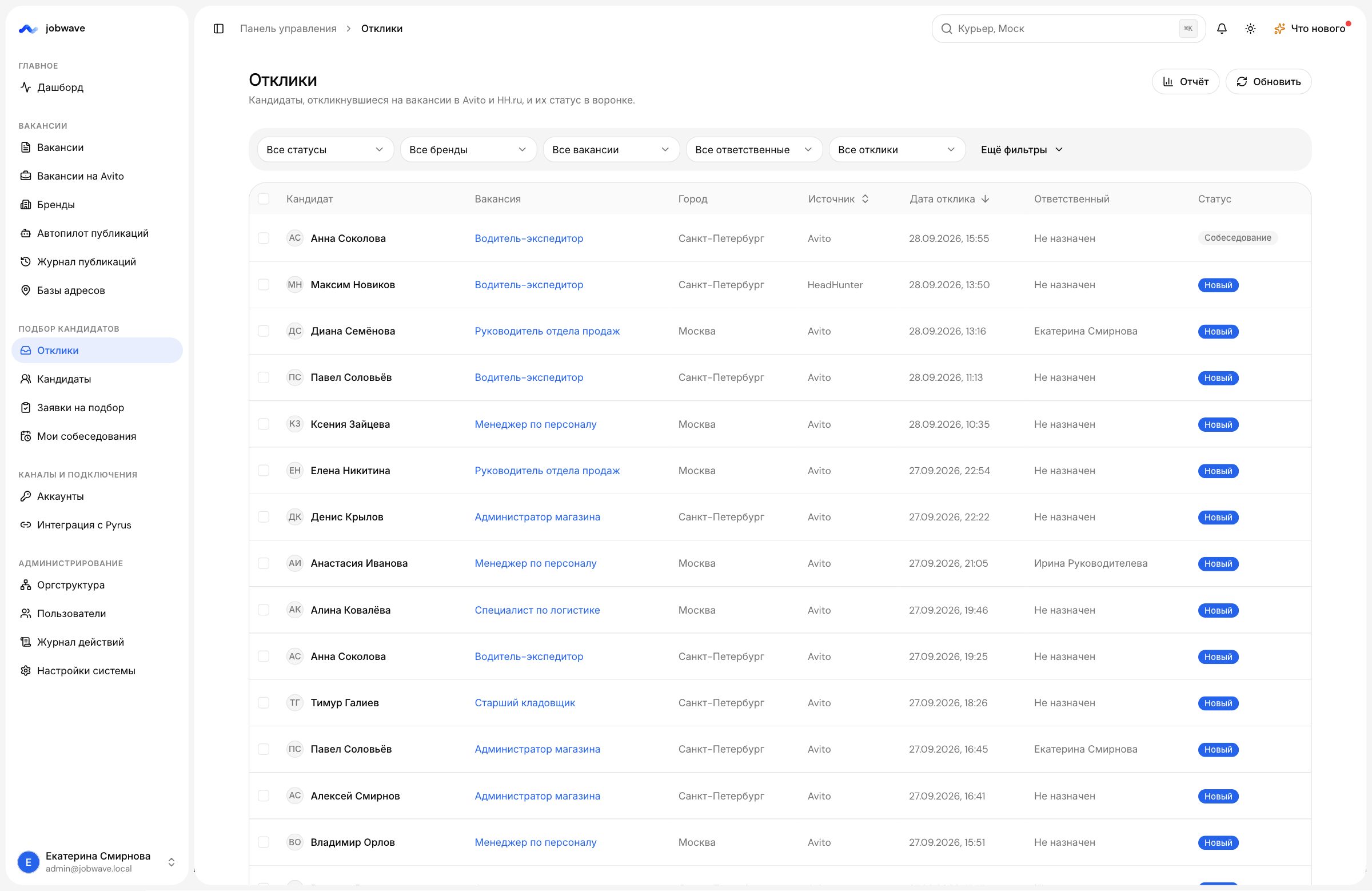Open Журнал публикаций menu label
Image resolution: width=1372 pixels, height=891 pixels.
[x=86, y=261]
